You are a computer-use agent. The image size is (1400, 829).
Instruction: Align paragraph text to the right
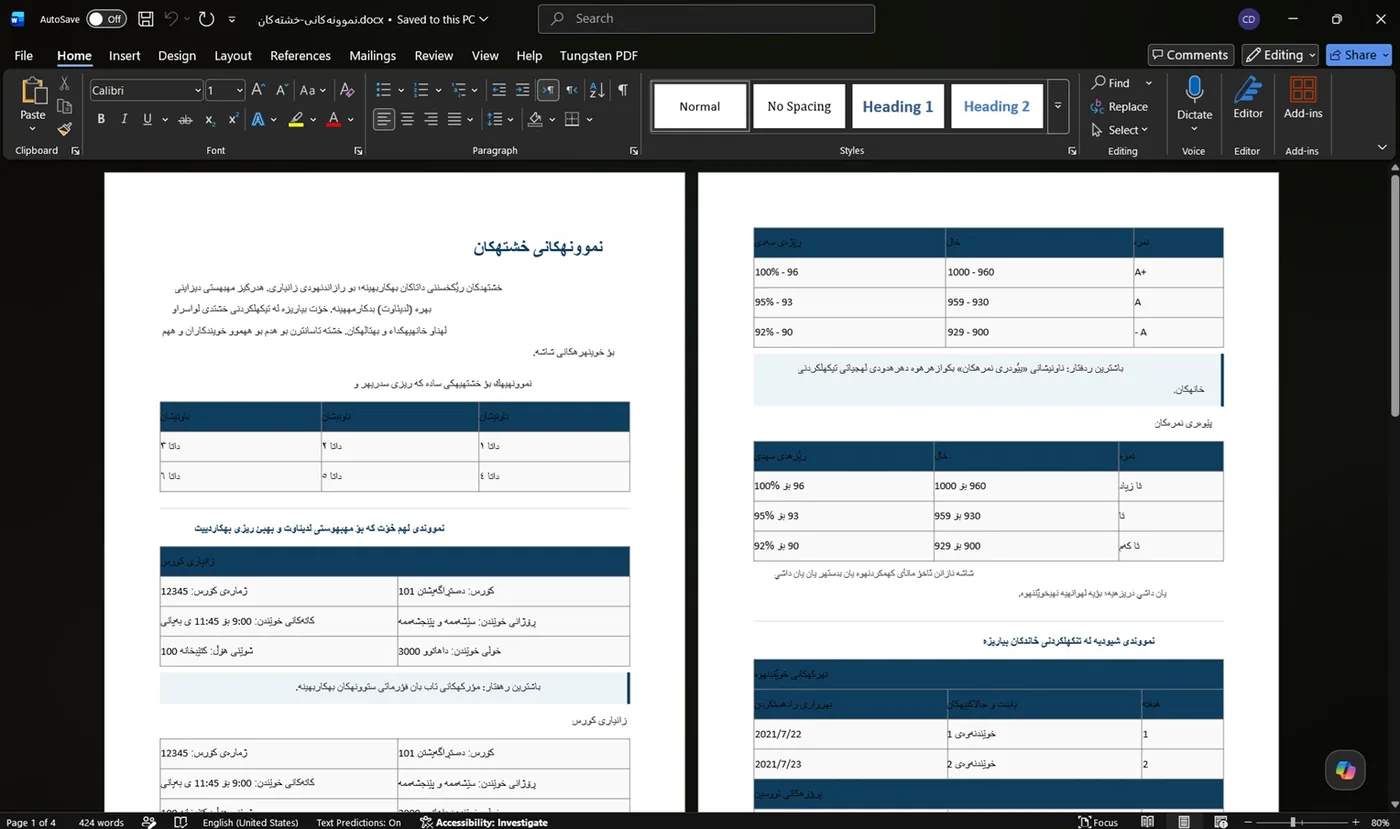point(431,119)
